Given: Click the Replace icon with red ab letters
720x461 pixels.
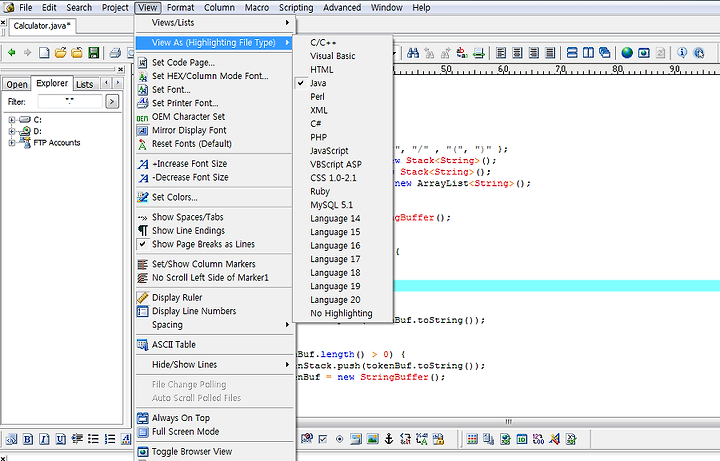Looking at the screenshot, I should coord(462,53).
